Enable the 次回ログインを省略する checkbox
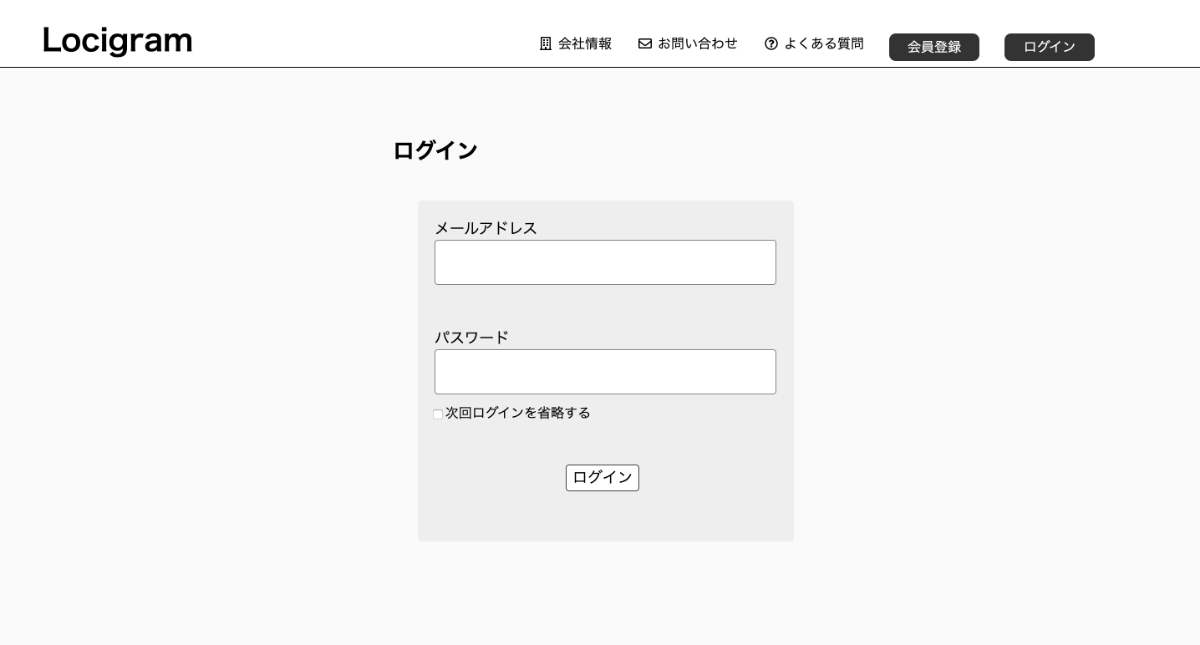 coord(438,414)
